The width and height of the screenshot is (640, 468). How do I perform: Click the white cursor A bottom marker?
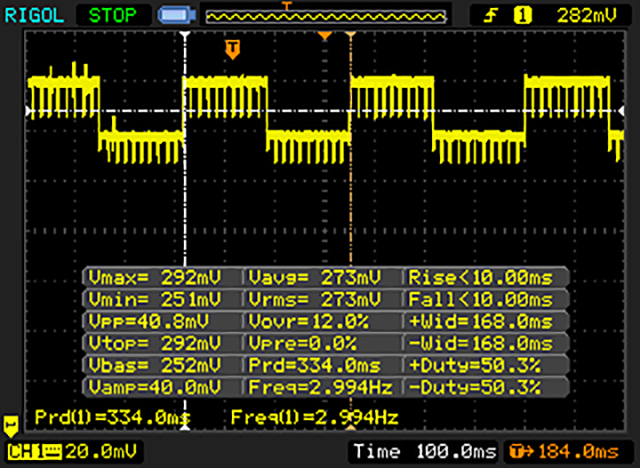click(x=185, y=427)
